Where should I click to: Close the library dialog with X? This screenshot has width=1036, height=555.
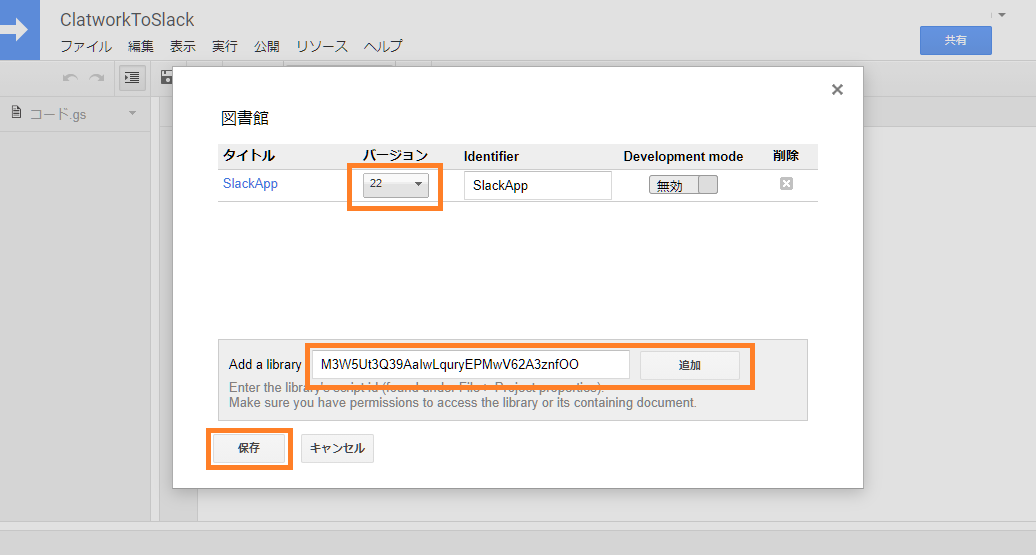coord(837,89)
